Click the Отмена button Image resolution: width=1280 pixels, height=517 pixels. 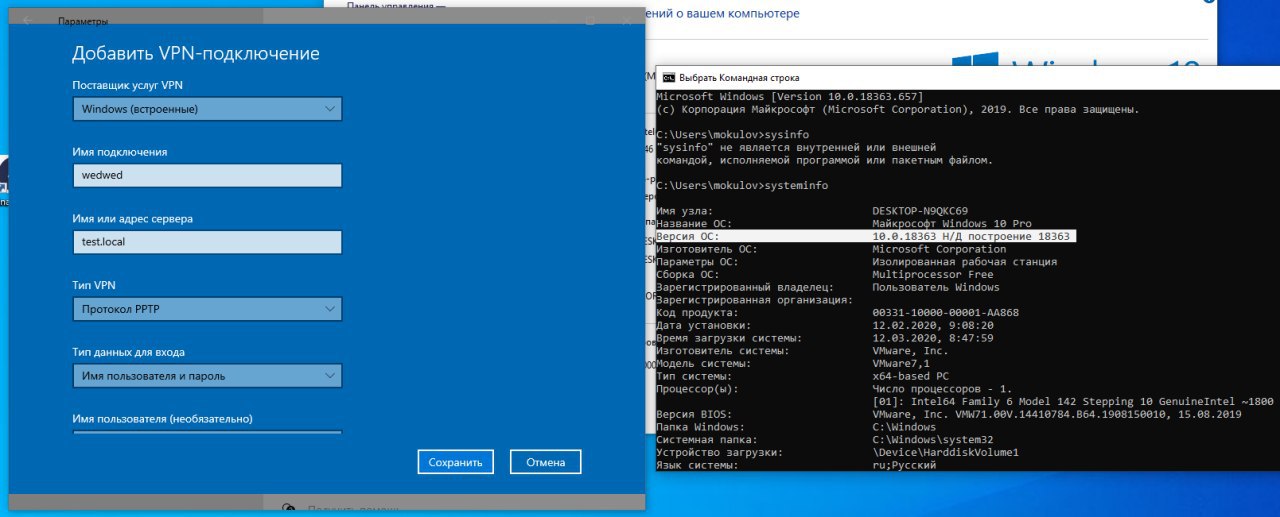point(545,462)
